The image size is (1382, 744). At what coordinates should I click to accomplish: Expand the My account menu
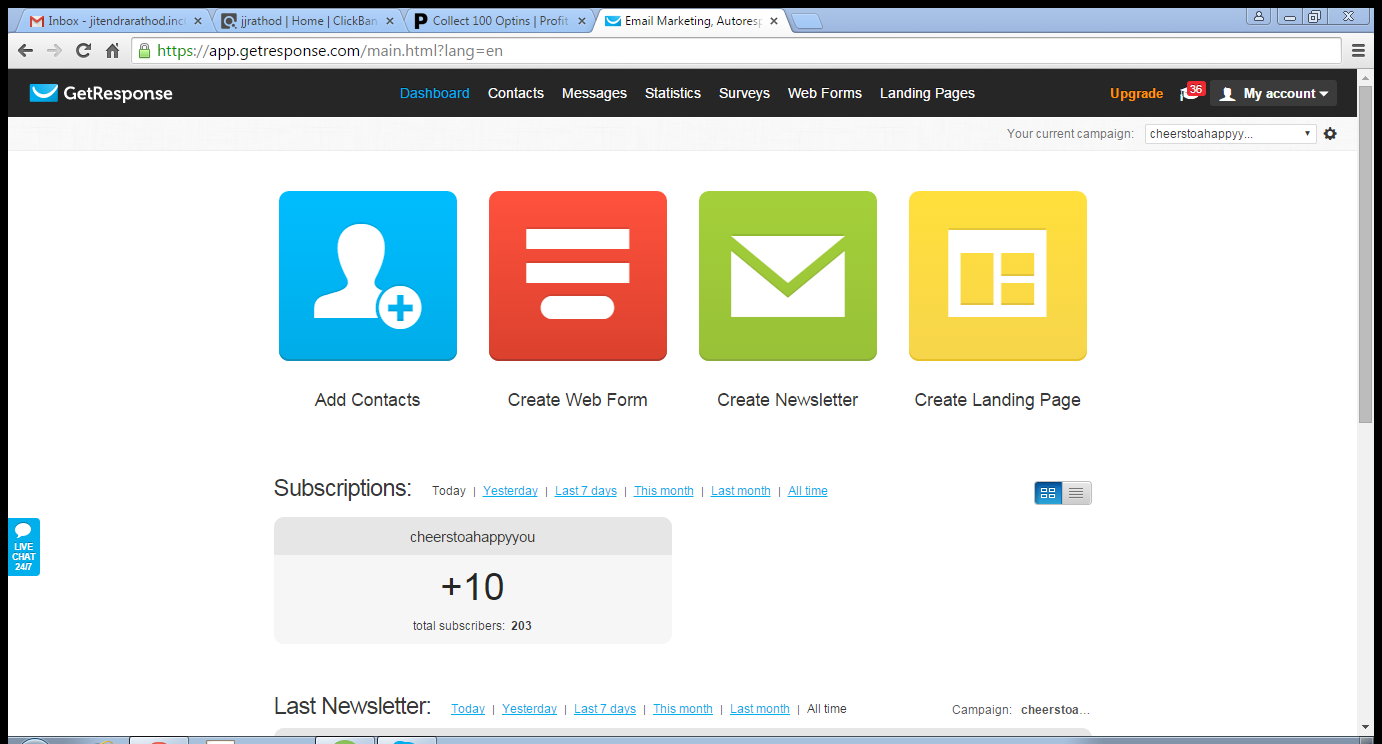1273,93
